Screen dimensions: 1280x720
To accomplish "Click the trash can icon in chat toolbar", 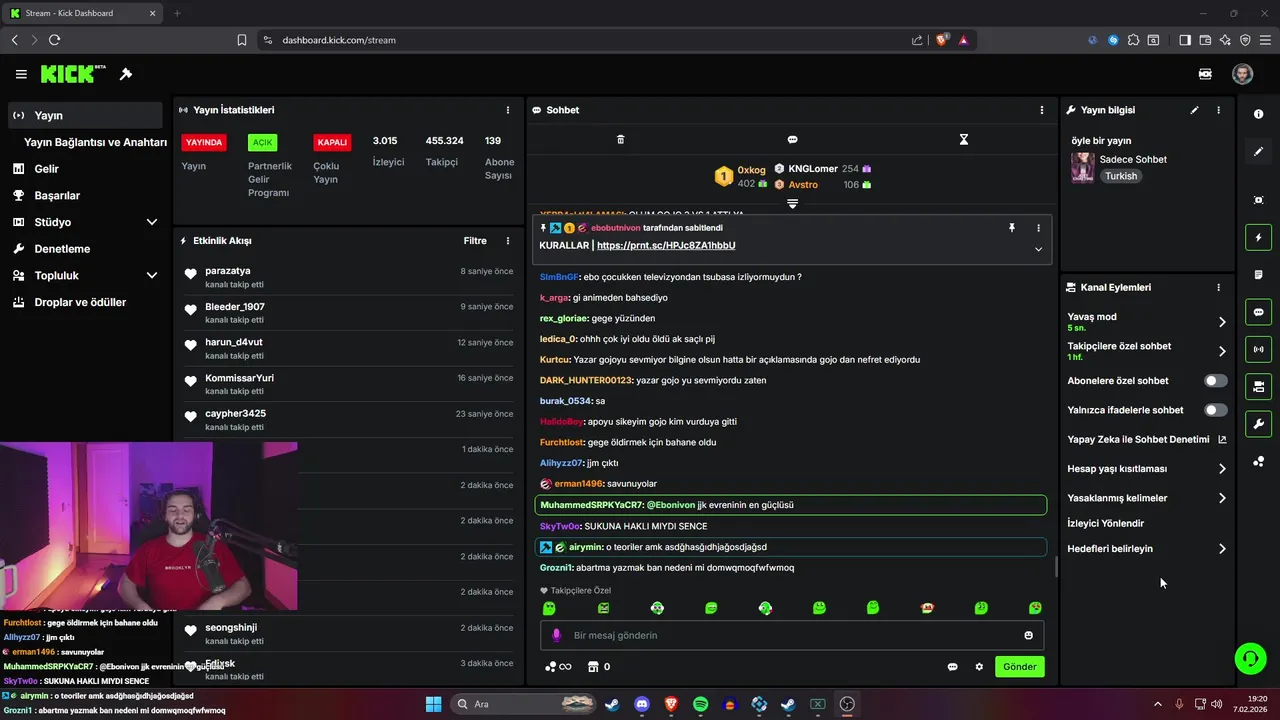I will (620, 139).
